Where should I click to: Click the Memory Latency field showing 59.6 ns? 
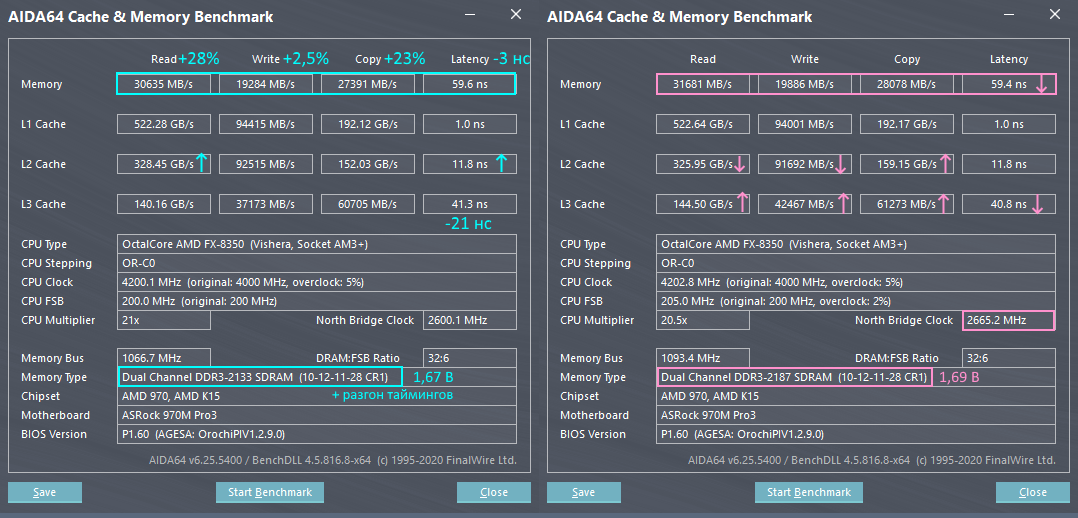click(469, 84)
